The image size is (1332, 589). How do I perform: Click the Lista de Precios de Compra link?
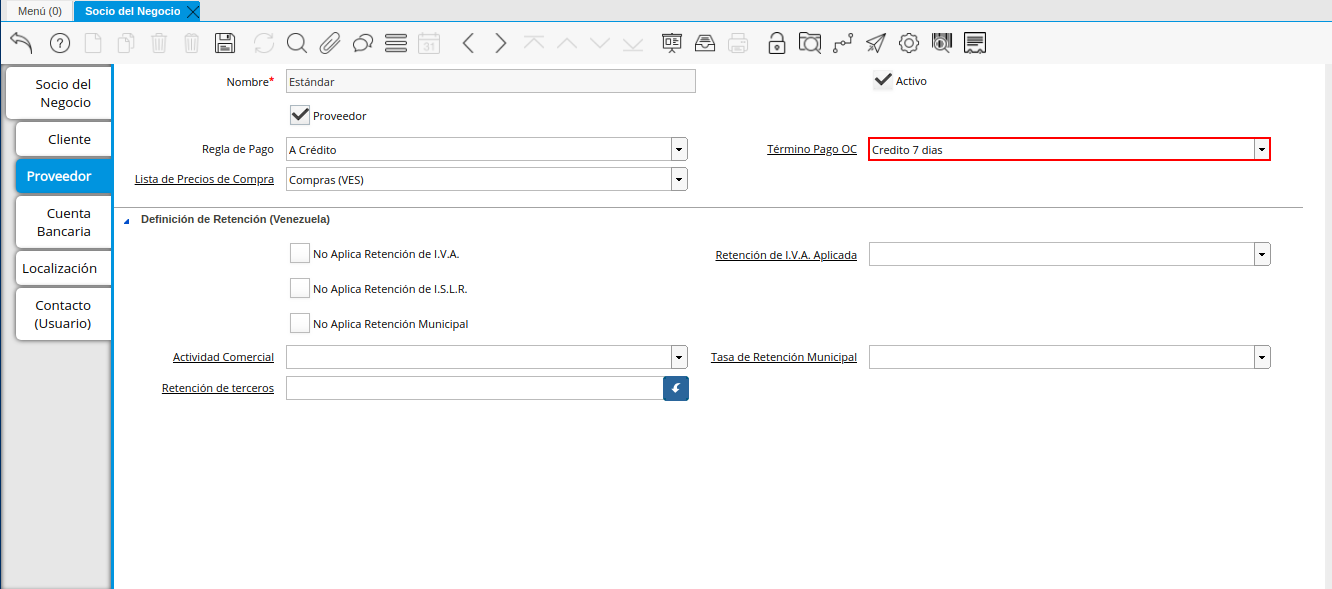coord(204,179)
